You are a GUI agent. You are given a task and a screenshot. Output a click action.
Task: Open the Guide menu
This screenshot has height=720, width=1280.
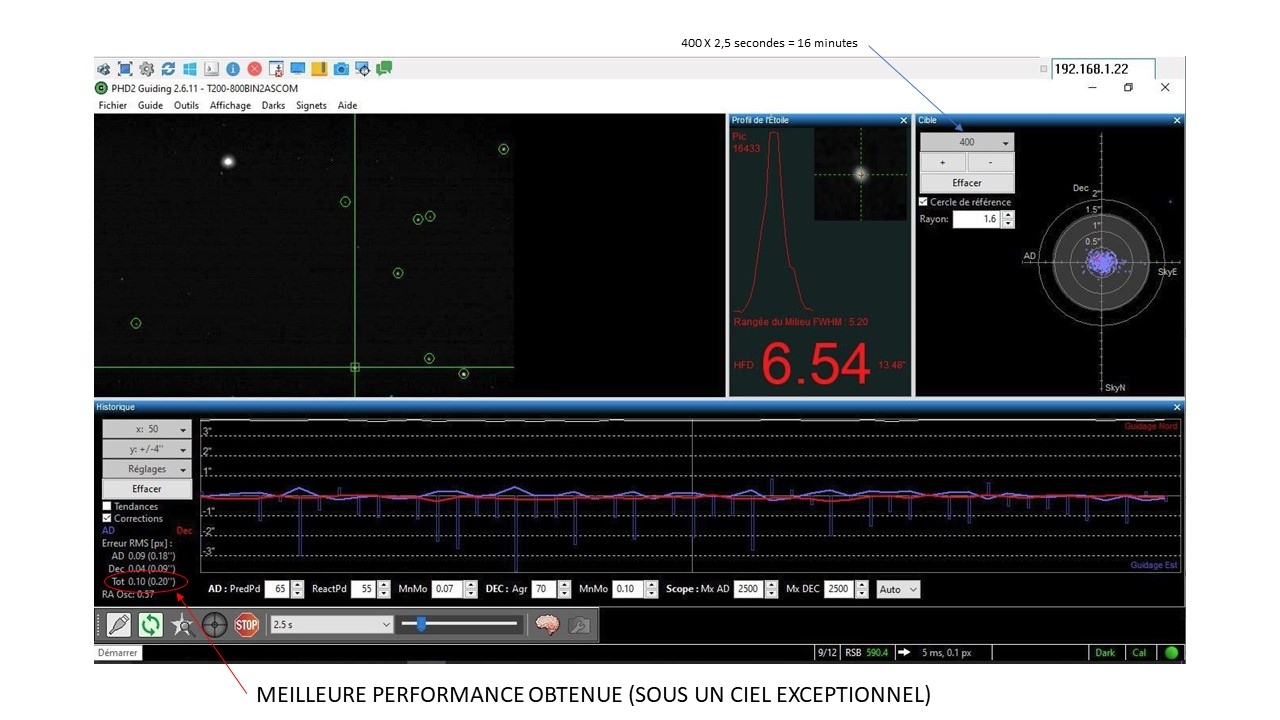tap(150, 105)
